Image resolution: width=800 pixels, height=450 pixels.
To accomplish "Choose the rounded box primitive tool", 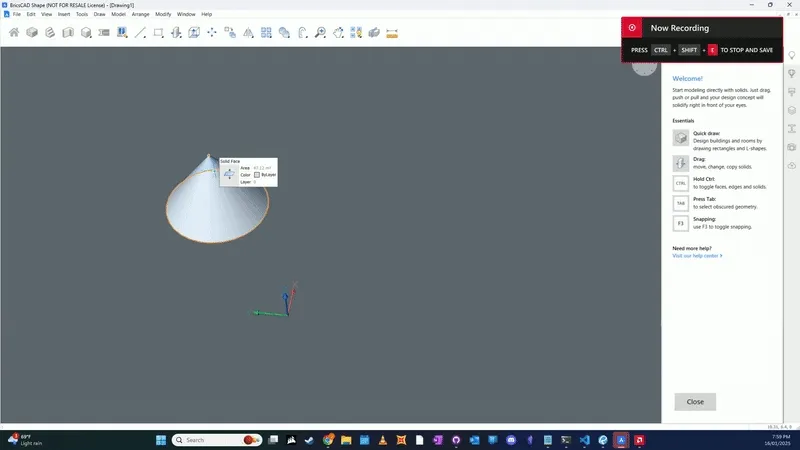I will click(86, 33).
